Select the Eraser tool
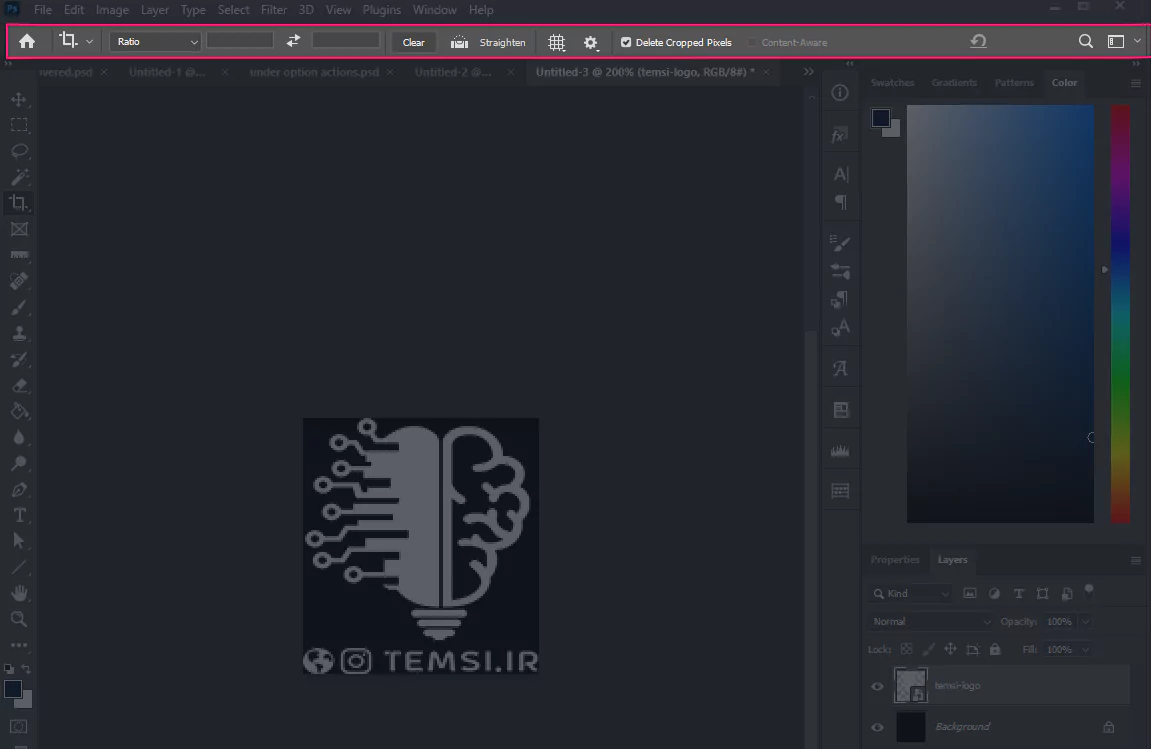 pyautogui.click(x=19, y=386)
